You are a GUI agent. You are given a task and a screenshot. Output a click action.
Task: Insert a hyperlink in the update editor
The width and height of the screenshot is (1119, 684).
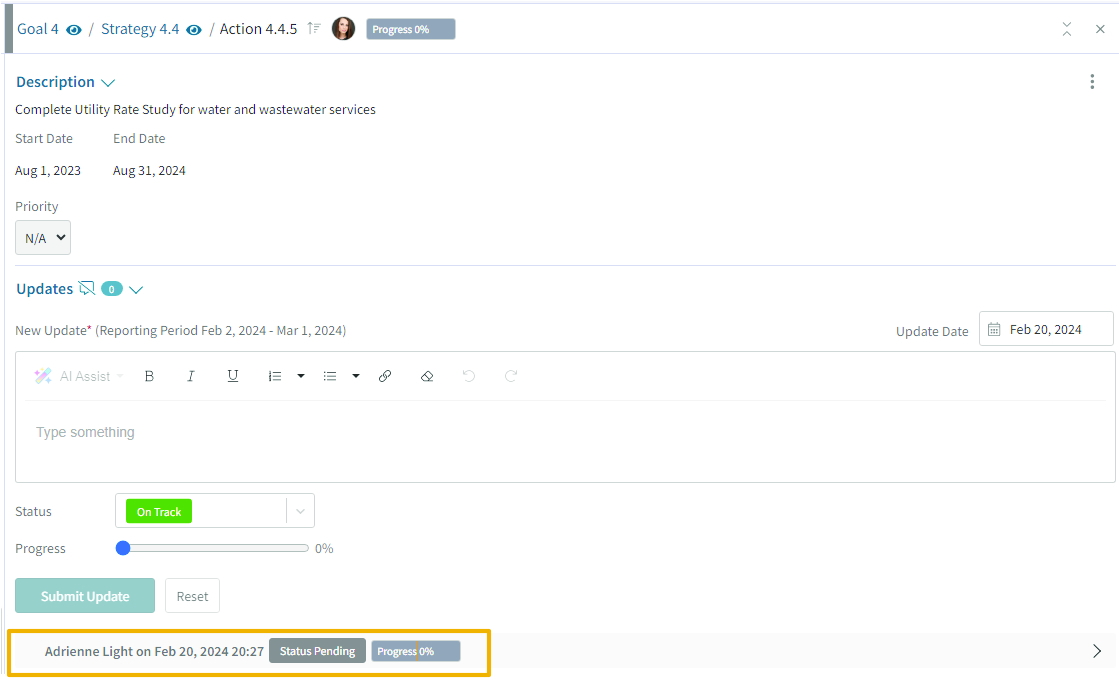tap(385, 376)
